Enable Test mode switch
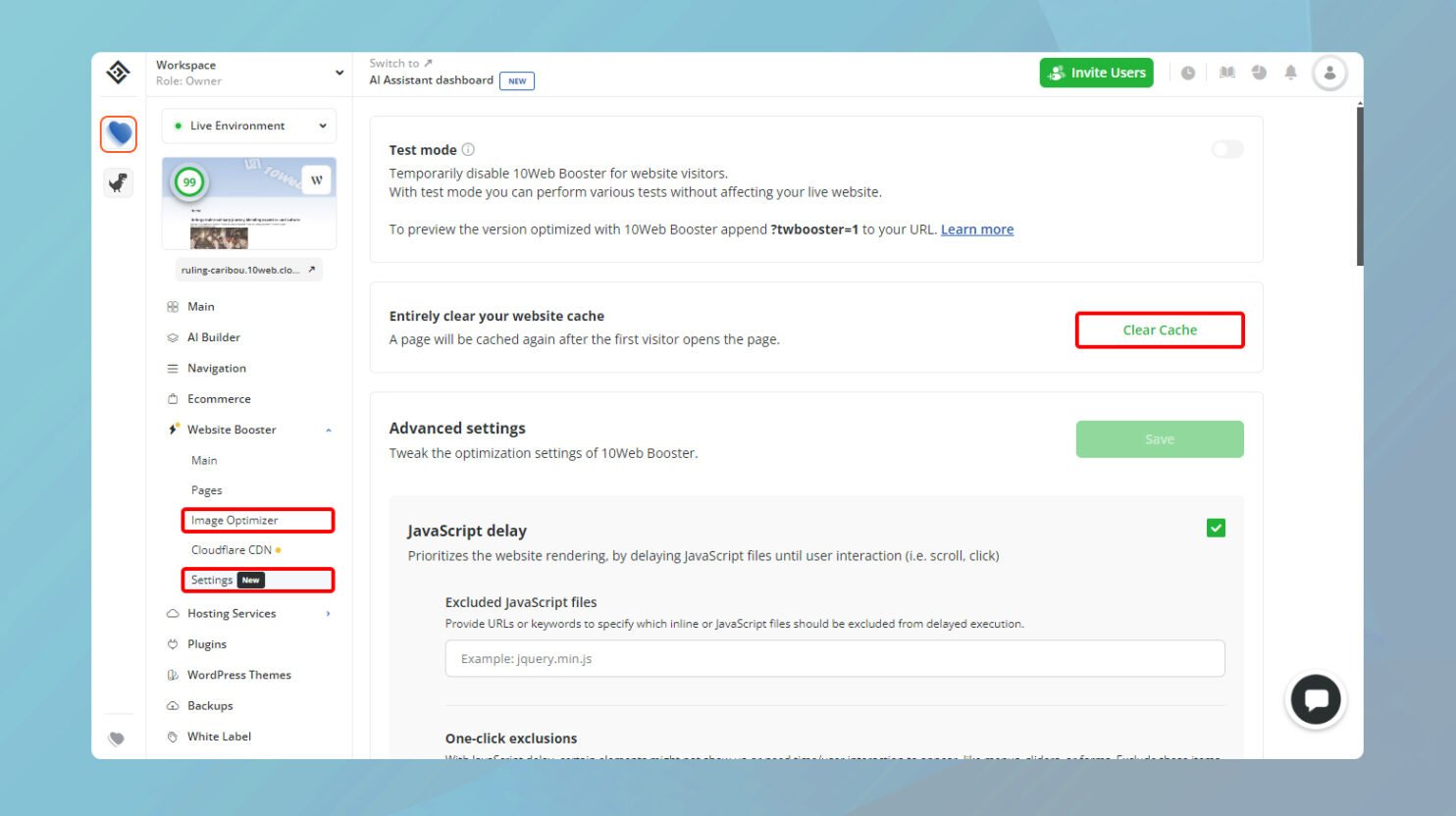1456x816 pixels. click(x=1225, y=148)
